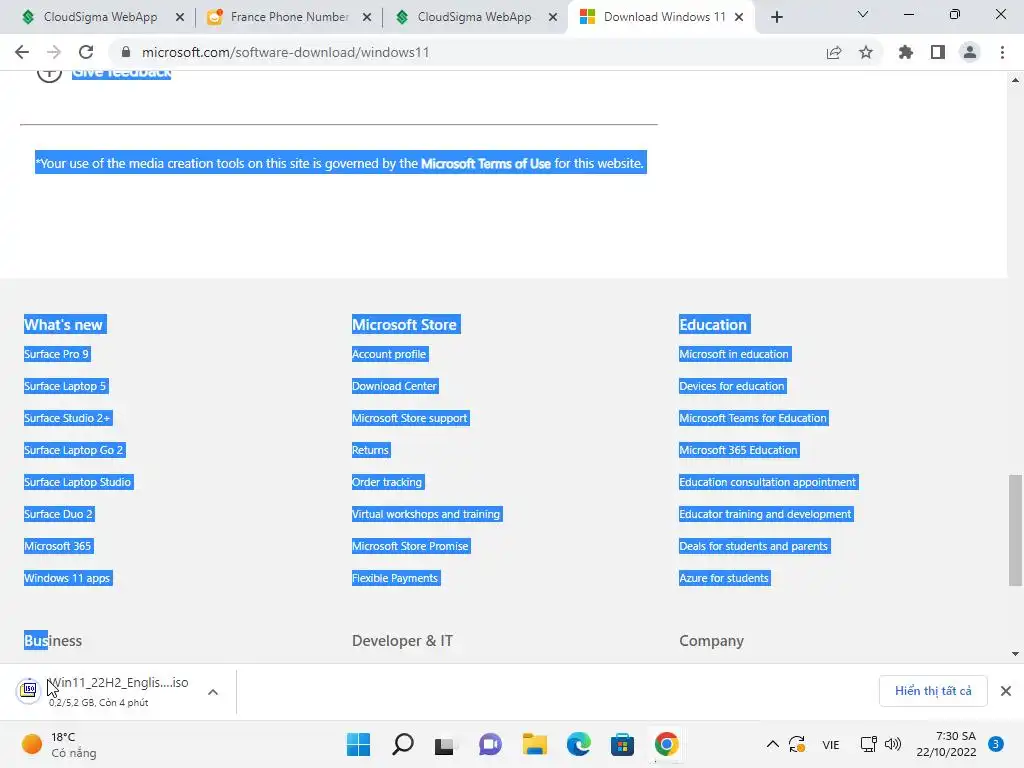Open Educator training and development link
This screenshot has height=768, width=1024.
point(766,514)
